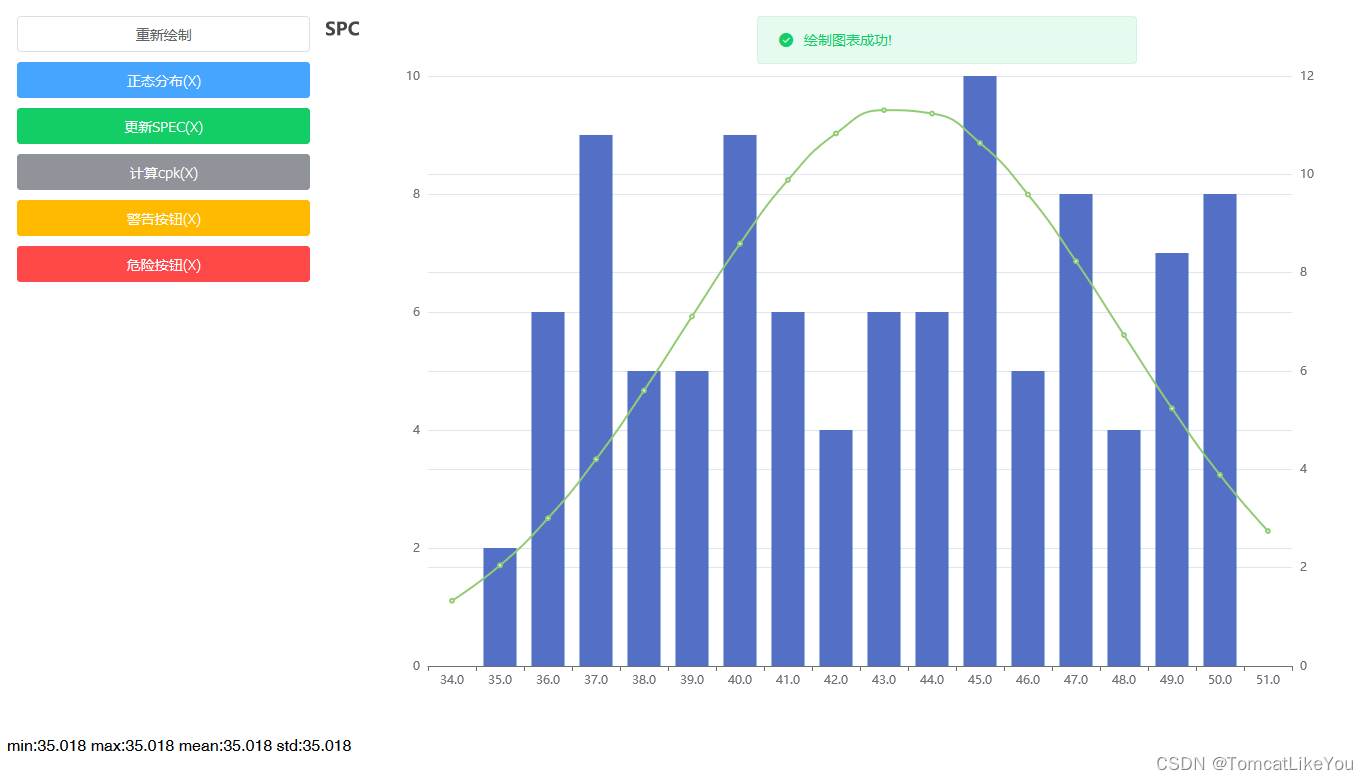Click the x-axis label 51.0

[x=1268, y=680]
